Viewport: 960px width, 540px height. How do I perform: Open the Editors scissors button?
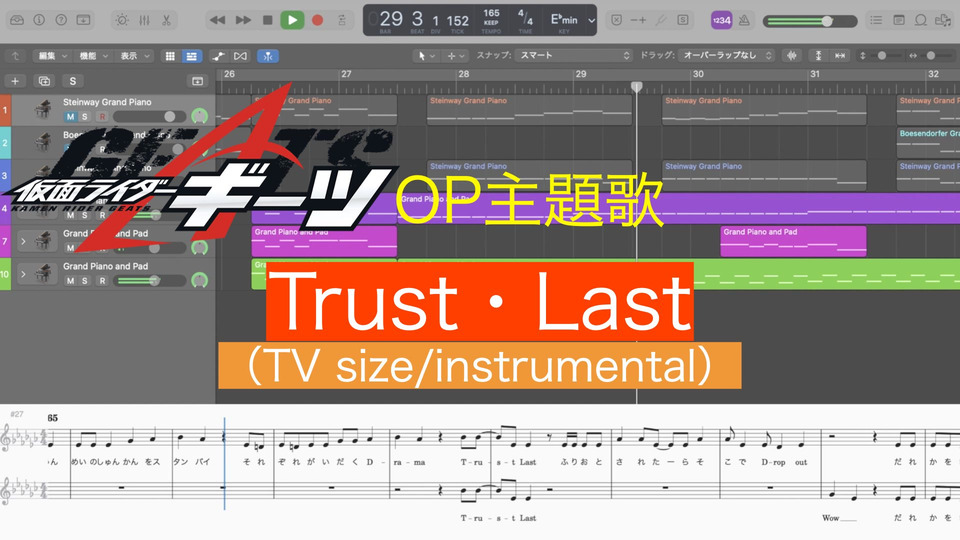pyautogui.click(x=166, y=20)
